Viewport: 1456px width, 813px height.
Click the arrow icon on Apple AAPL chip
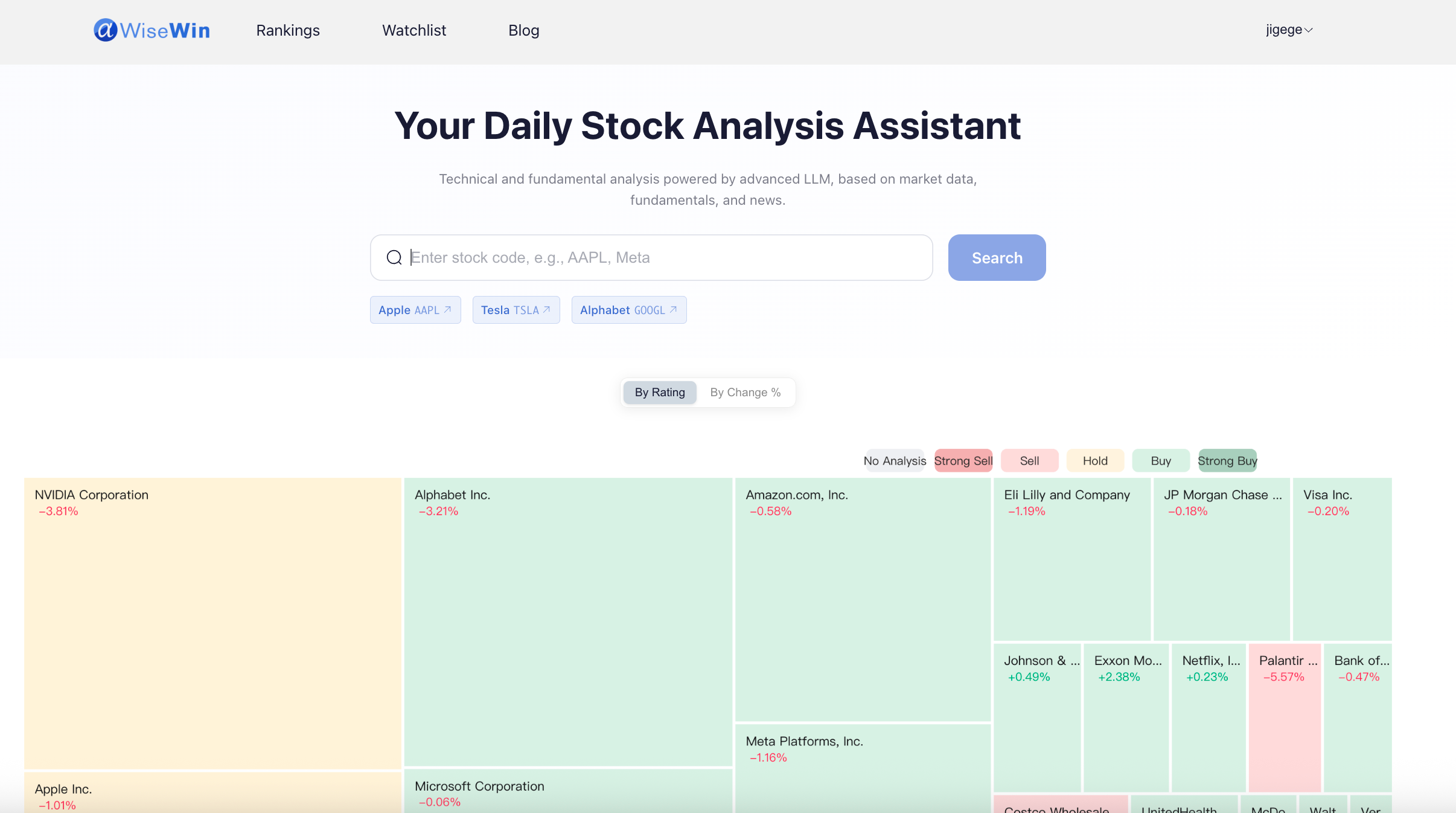(448, 310)
